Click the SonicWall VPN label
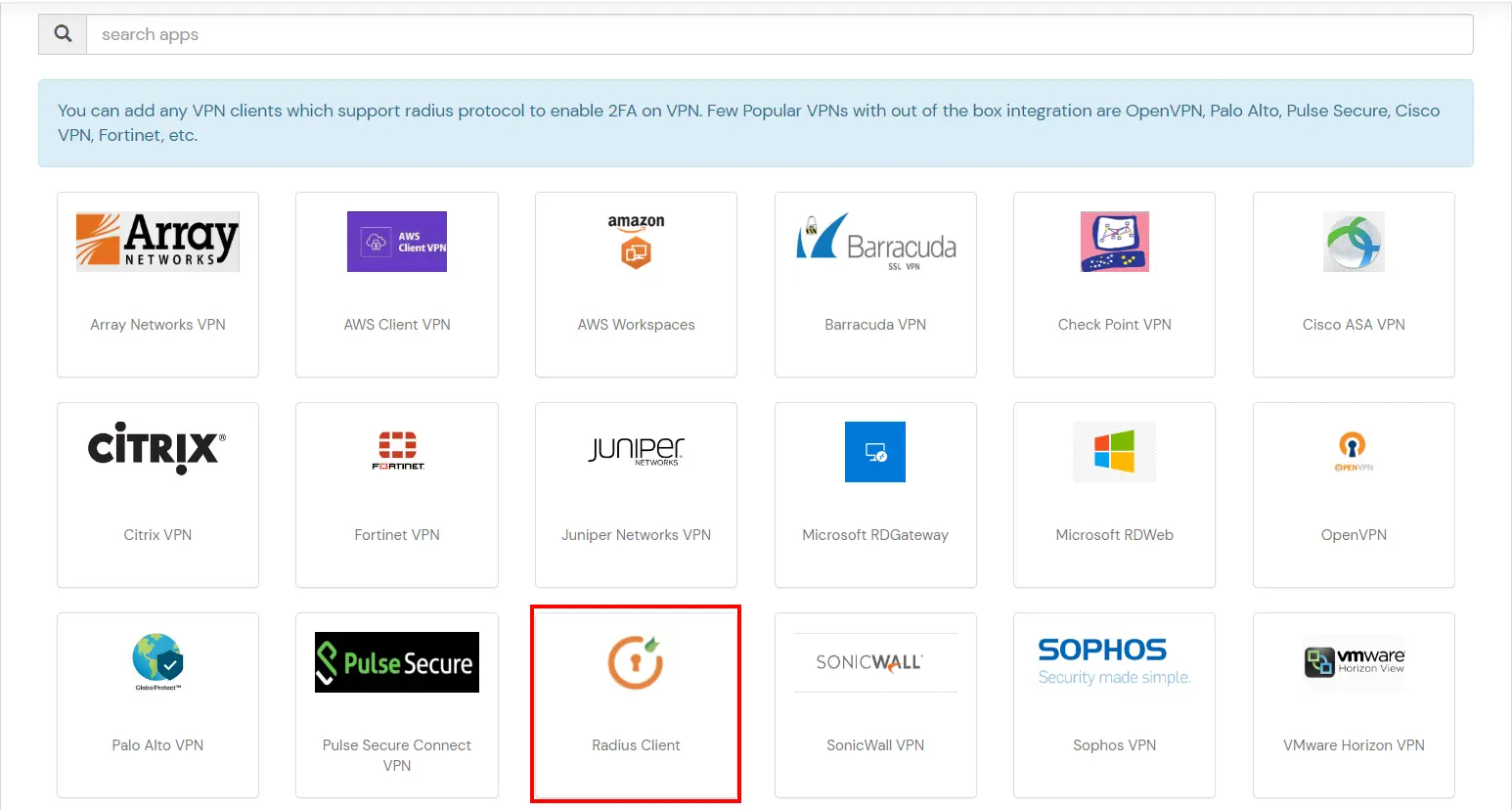The image size is (1512, 810). click(875, 745)
